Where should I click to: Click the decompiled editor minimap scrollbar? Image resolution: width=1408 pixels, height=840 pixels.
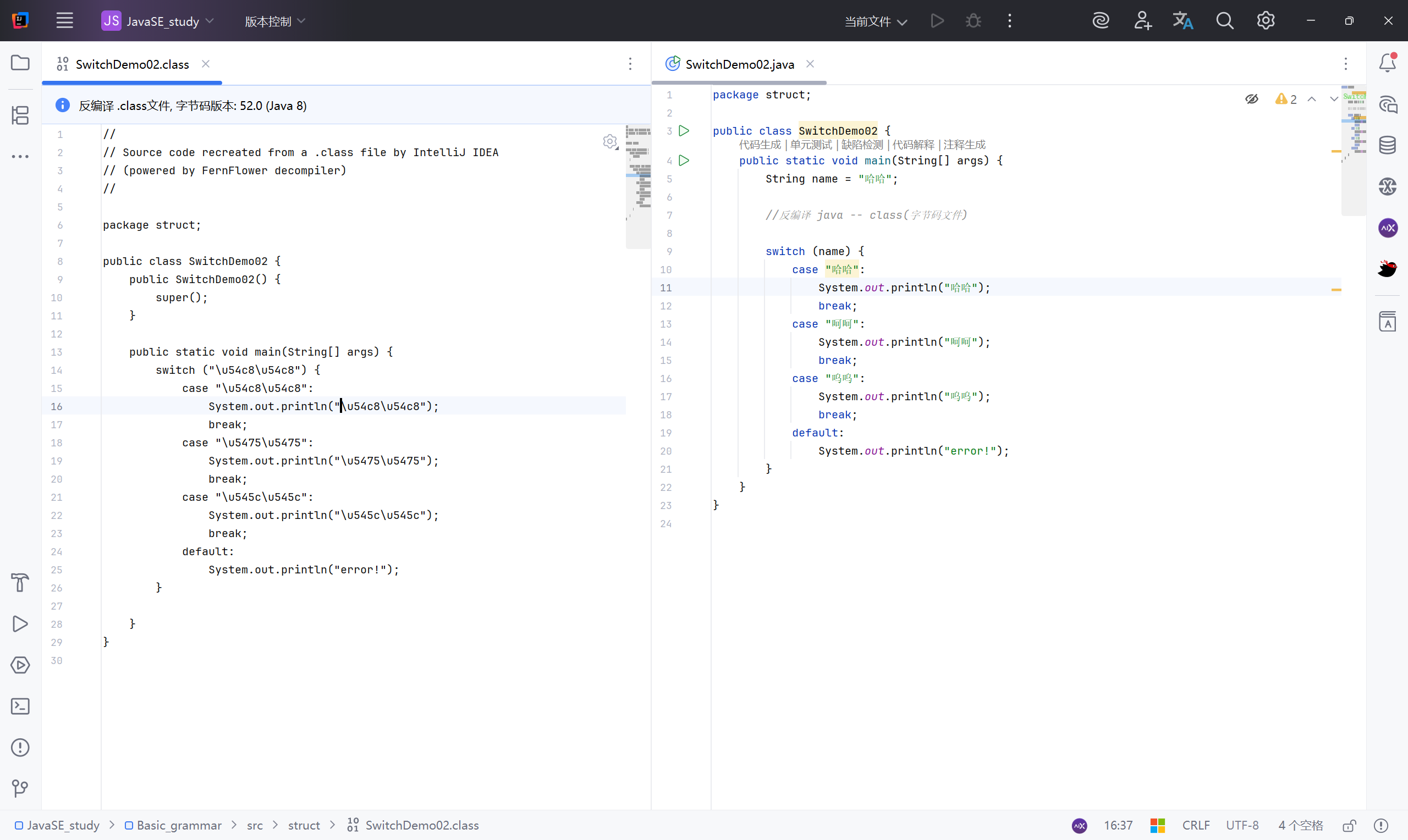[x=637, y=187]
